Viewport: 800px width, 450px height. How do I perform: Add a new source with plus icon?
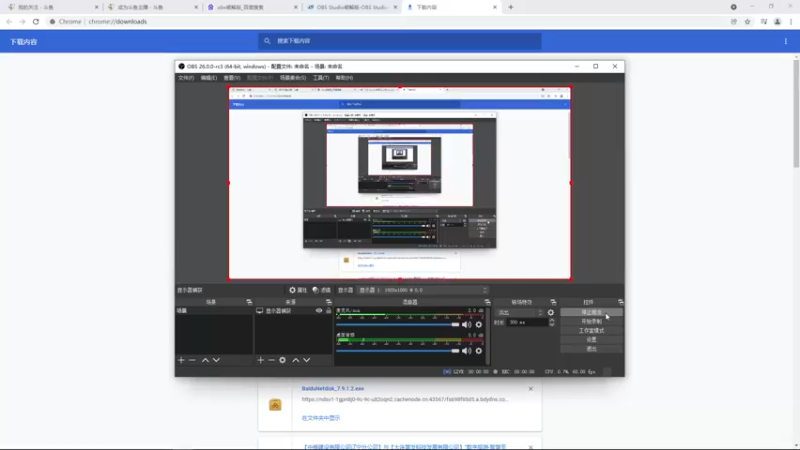tap(261, 360)
